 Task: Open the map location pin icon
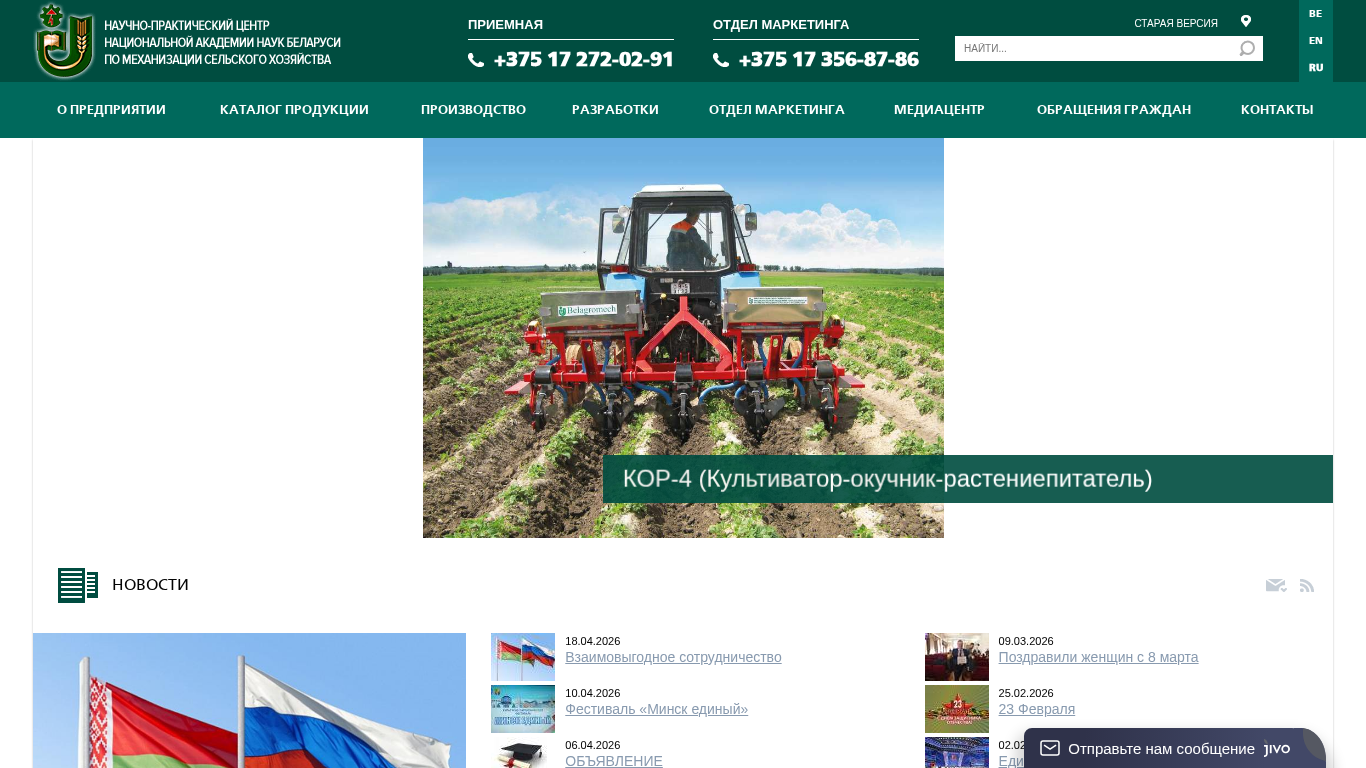1246,21
